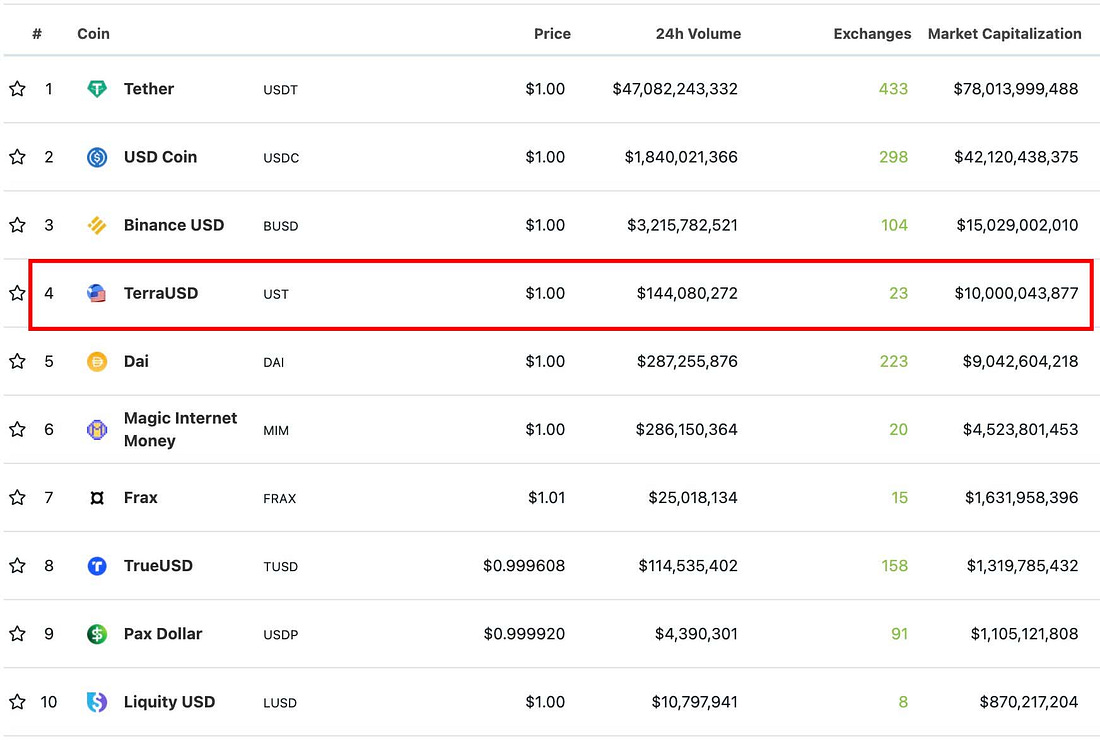
Task: Click the Dai coin logo icon
Action: [97, 361]
